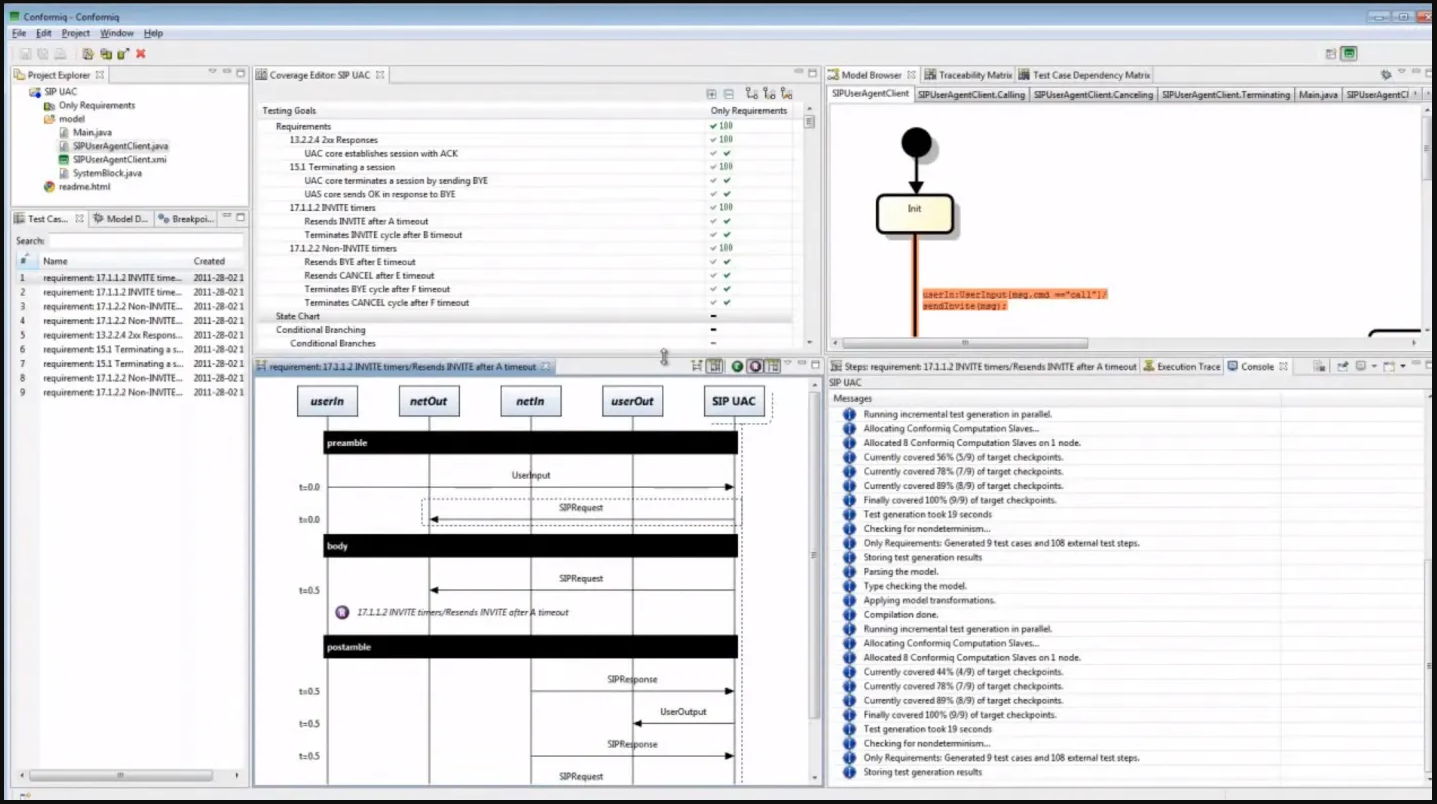The width and height of the screenshot is (1437, 804).
Task: Click the black initial state node in model diagram
Action: coord(916,142)
